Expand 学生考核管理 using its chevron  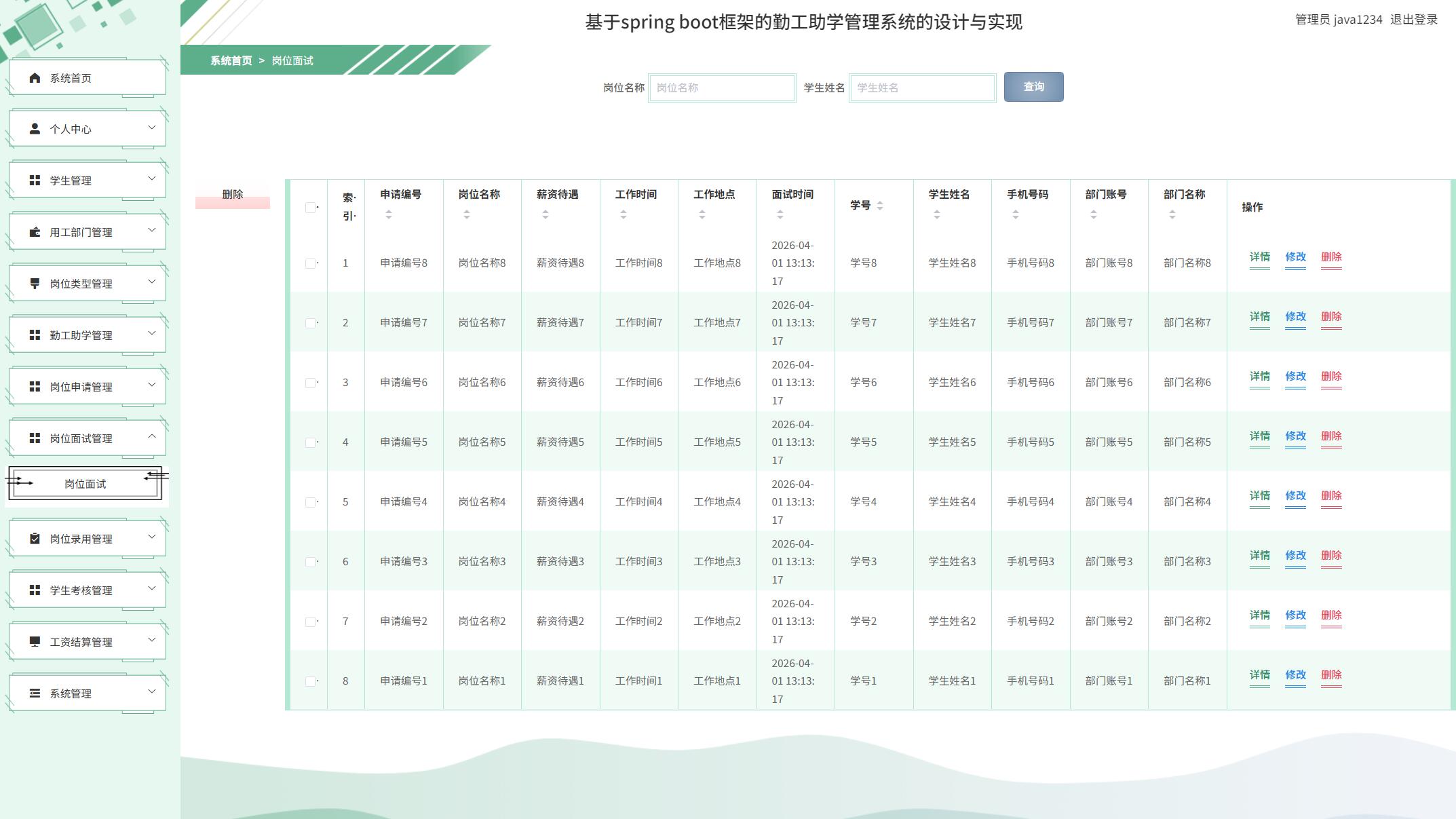[x=152, y=589]
